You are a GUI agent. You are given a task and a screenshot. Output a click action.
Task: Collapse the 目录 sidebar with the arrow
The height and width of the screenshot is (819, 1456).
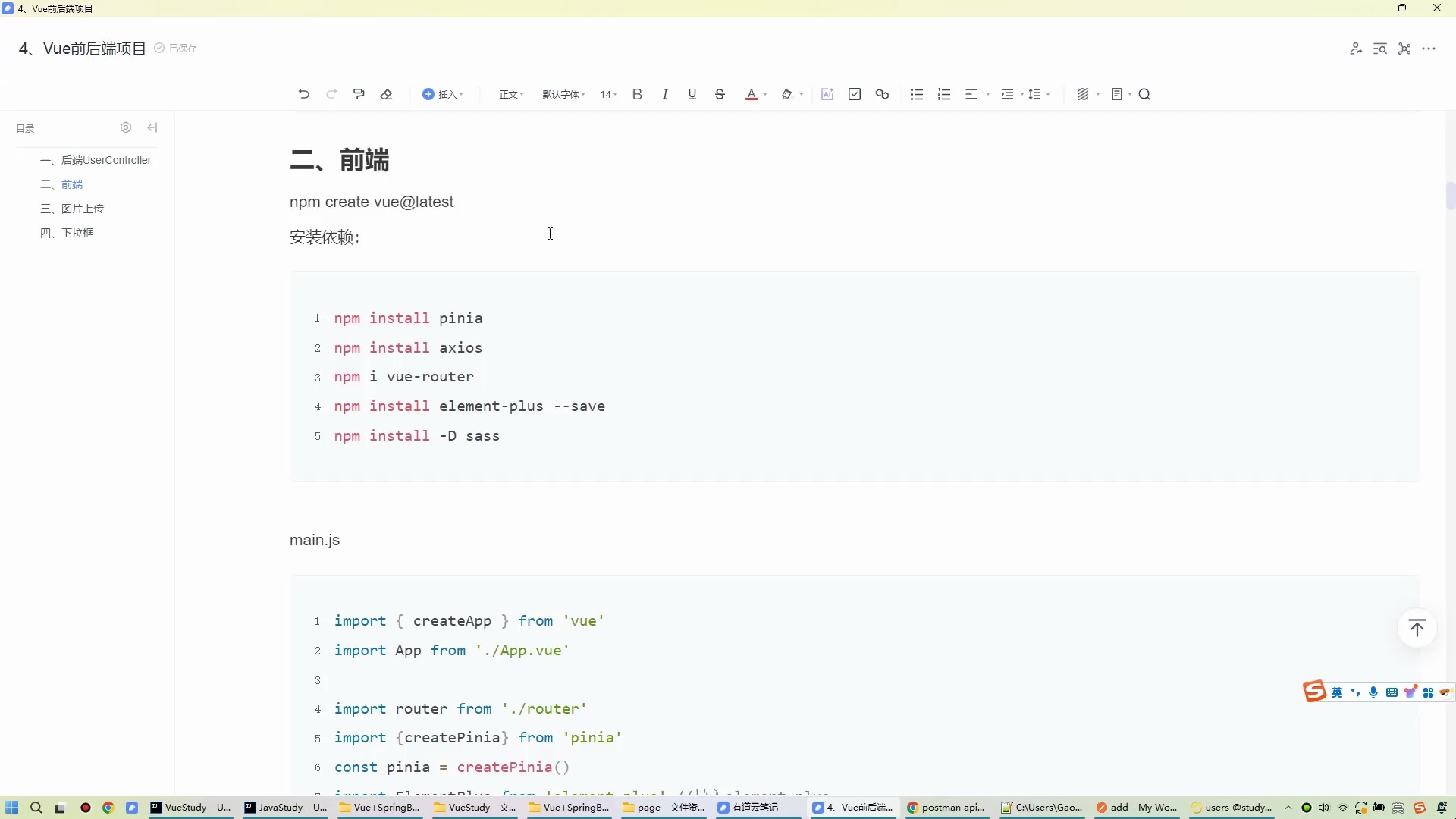[x=152, y=127]
